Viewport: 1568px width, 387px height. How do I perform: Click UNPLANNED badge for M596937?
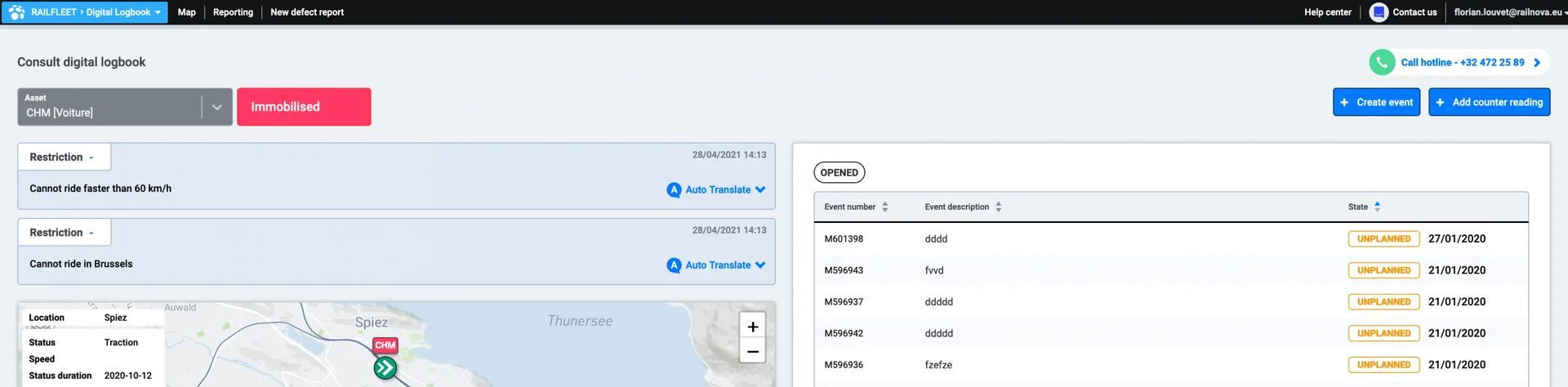click(1383, 302)
